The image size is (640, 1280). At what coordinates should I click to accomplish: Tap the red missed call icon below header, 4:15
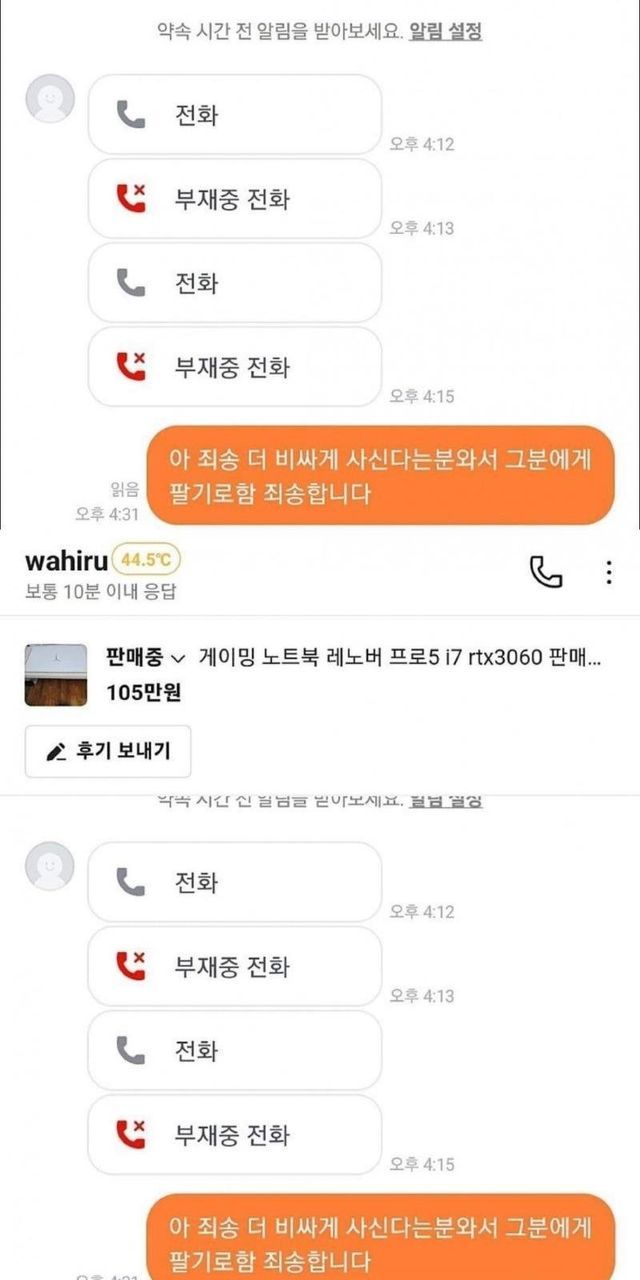tap(131, 1134)
